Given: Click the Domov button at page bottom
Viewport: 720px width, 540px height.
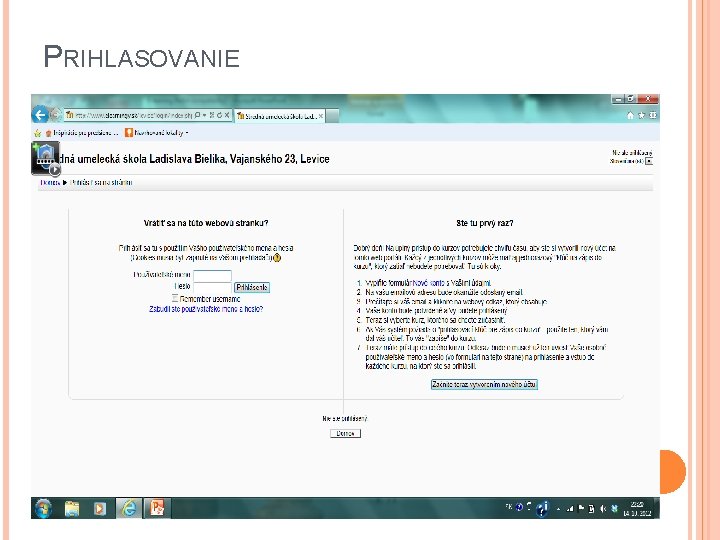Looking at the screenshot, I should pos(345,433).
